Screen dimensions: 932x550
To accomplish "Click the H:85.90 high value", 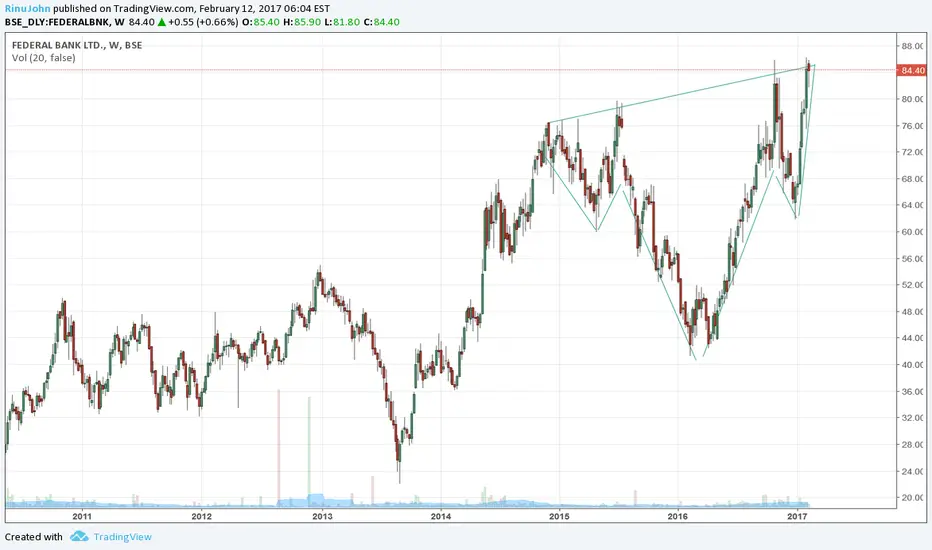I will click(302, 22).
